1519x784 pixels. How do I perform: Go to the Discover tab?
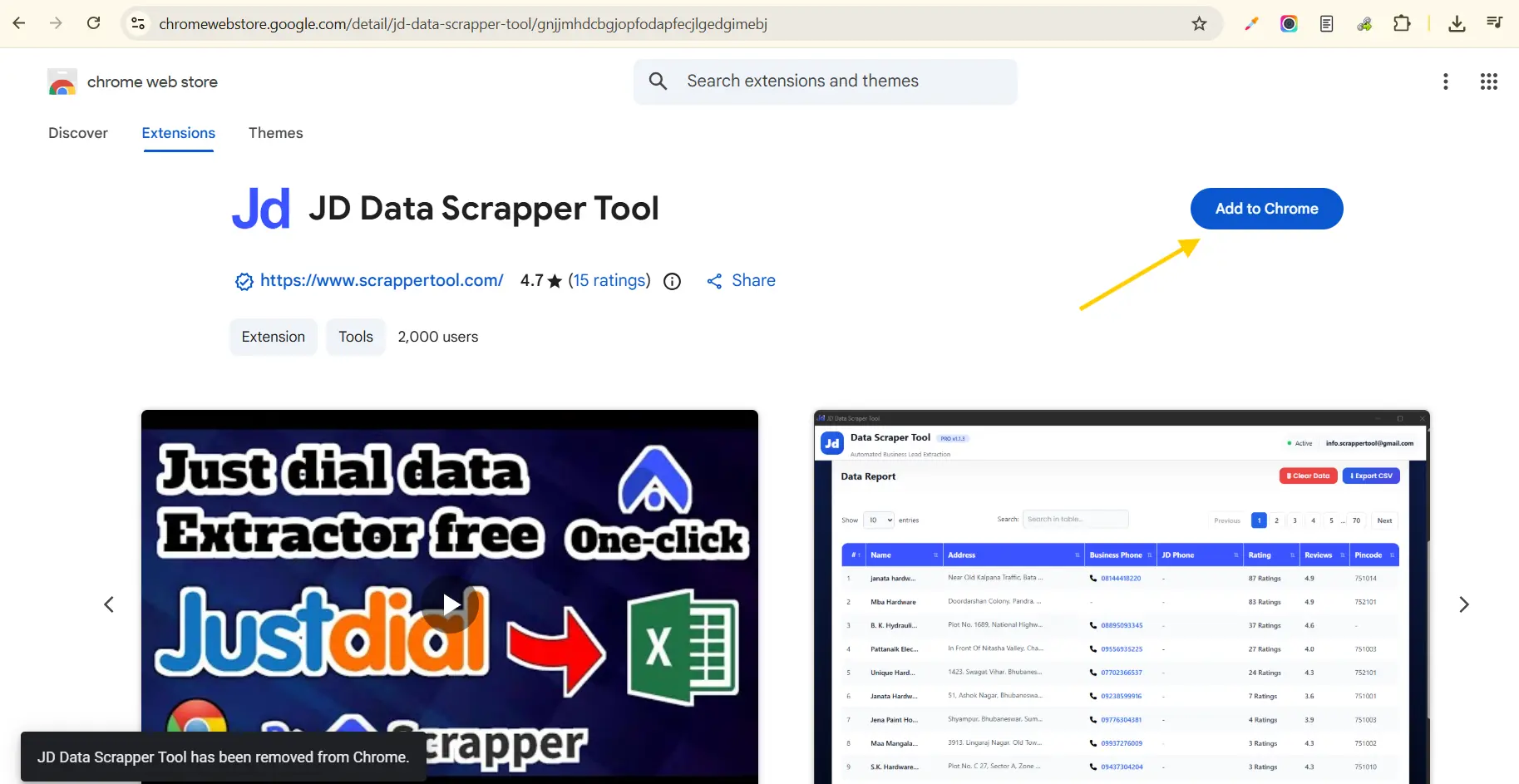[x=78, y=133]
